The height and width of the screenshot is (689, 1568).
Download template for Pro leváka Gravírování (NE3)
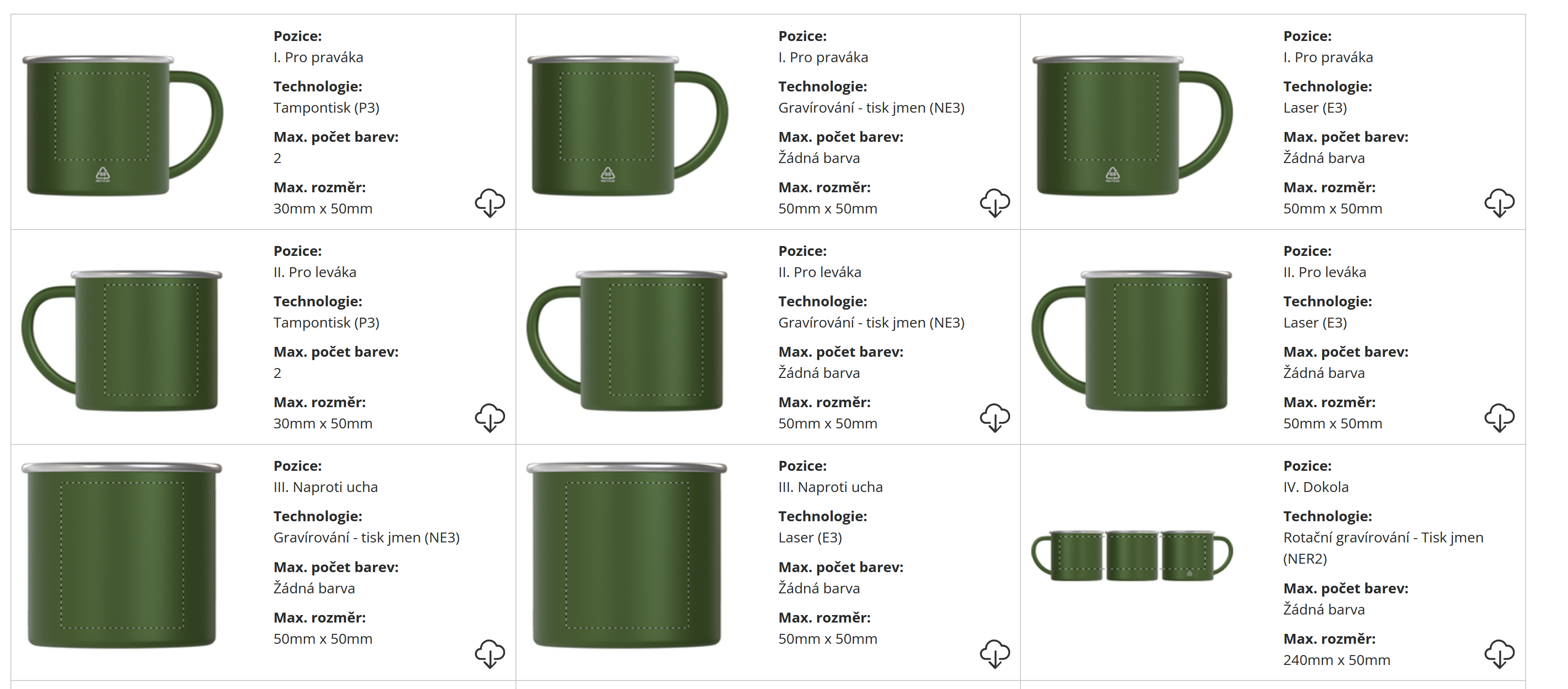(x=995, y=418)
